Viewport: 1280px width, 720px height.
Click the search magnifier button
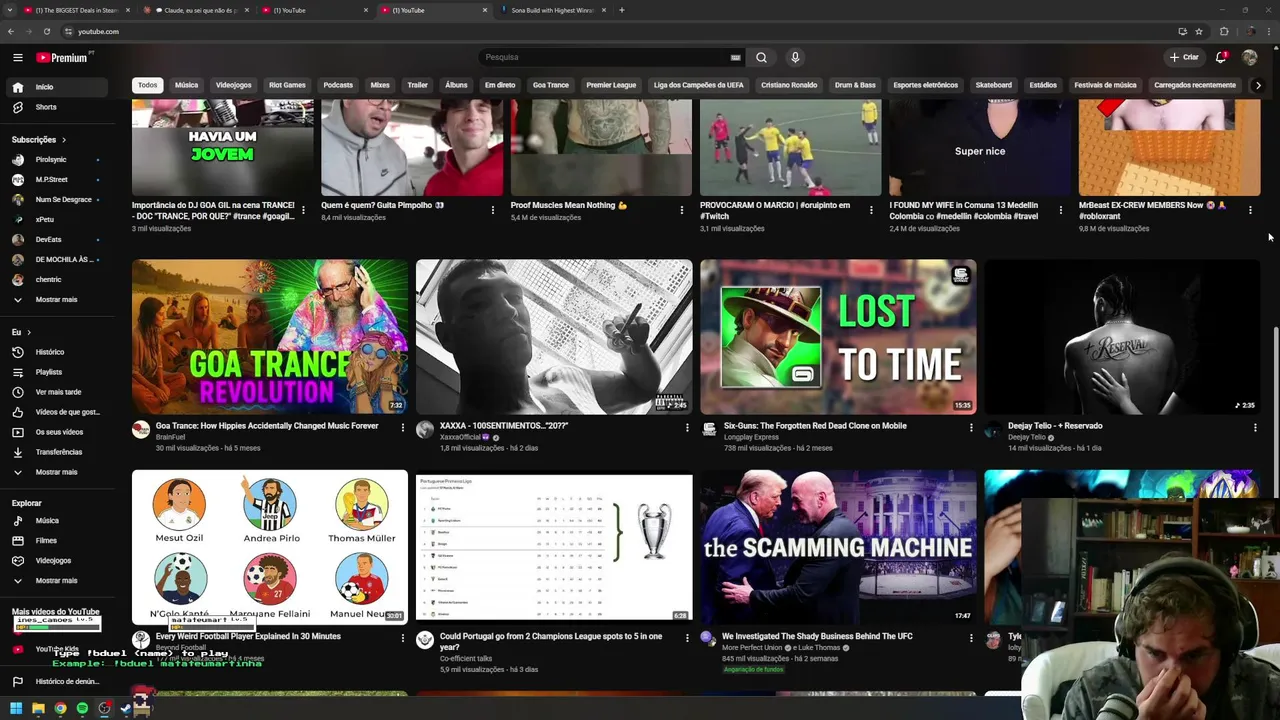tap(761, 57)
